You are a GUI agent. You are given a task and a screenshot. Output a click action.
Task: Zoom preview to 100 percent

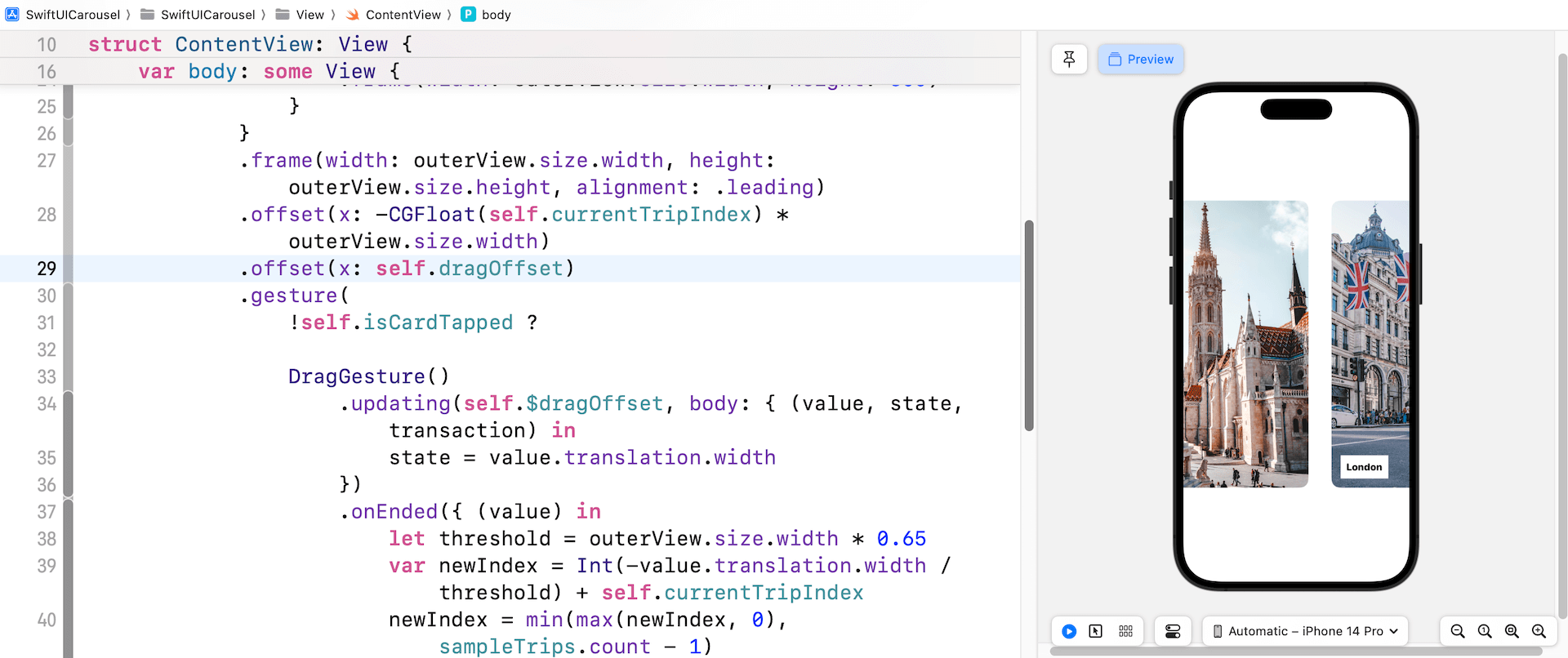(1485, 631)
